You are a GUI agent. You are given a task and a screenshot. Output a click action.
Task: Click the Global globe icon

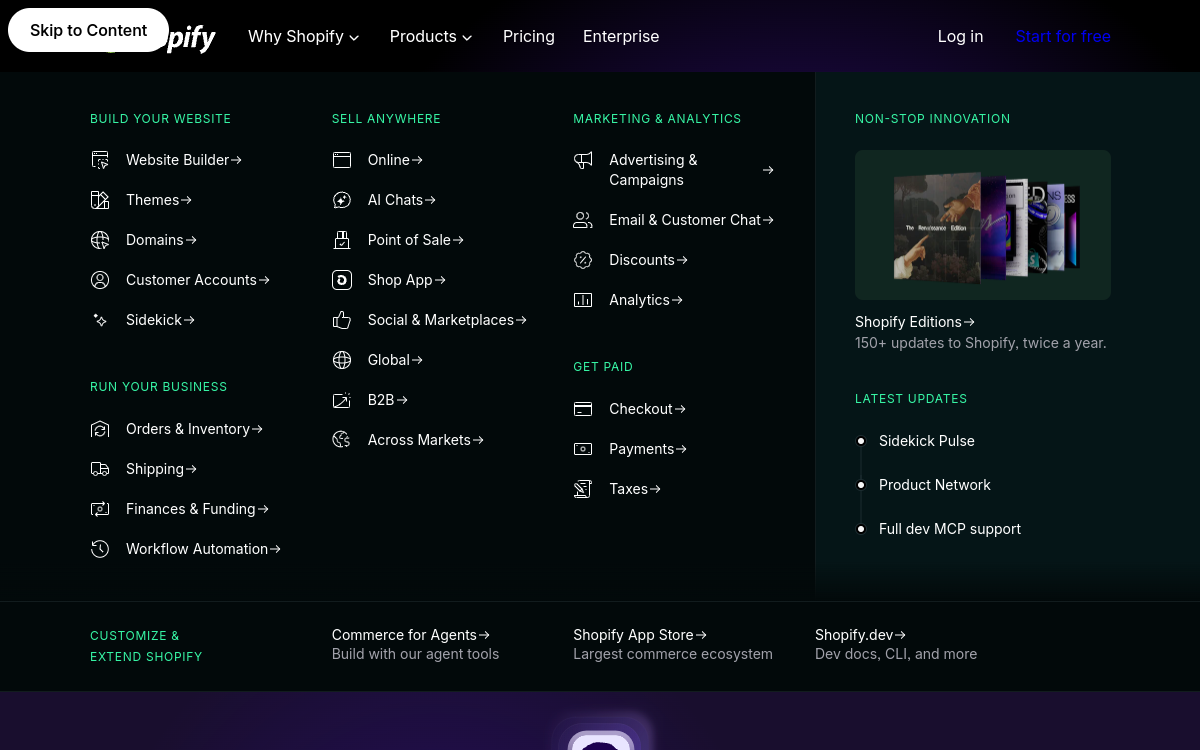342,360
